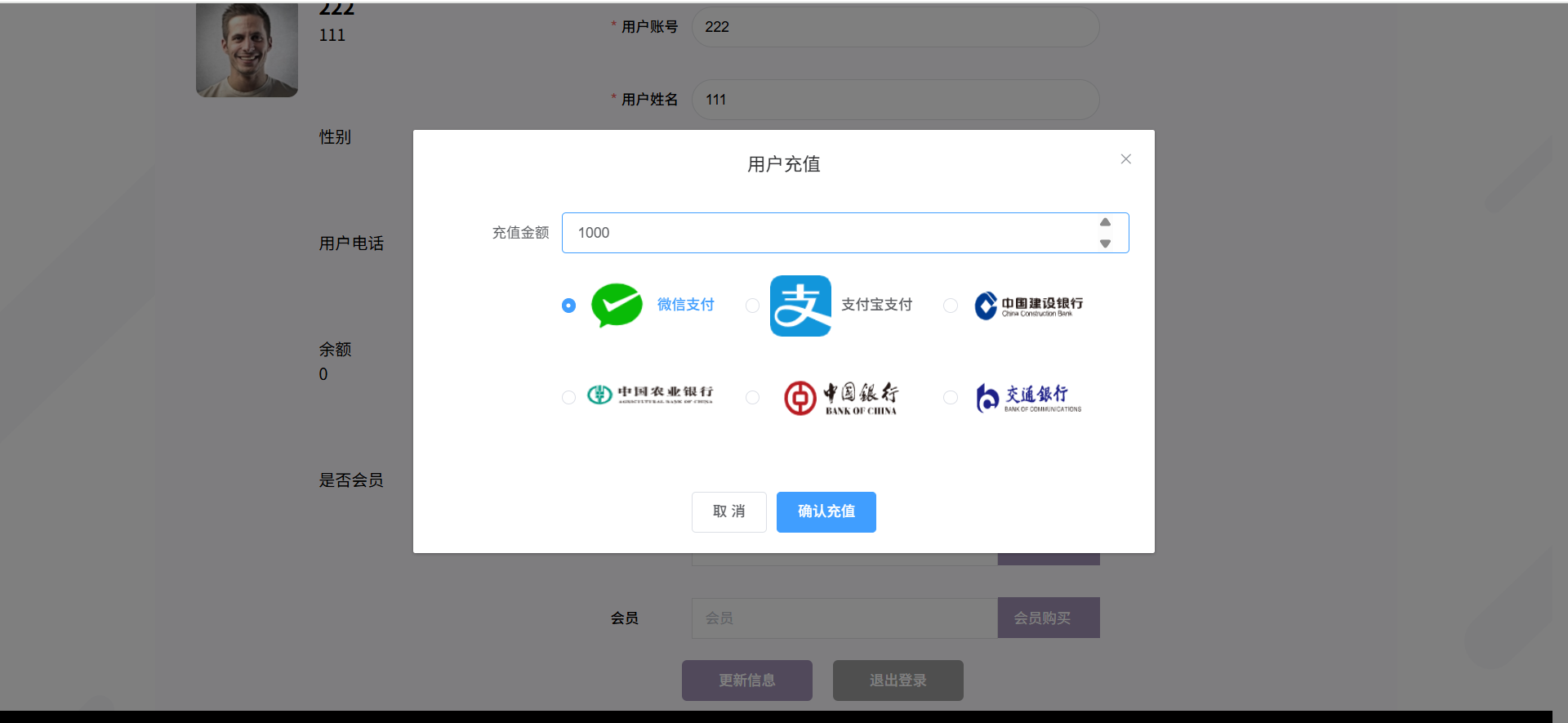Click the 性别 label in sidebar
This screenshot has width=1568, height=723.
(x=336, y=137)
